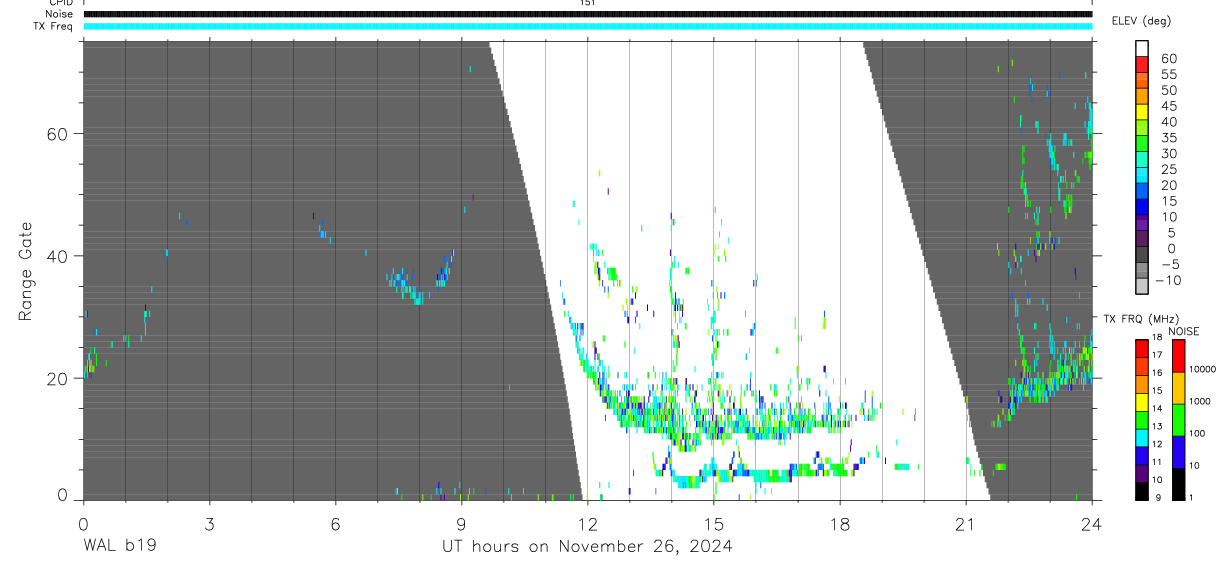This screenshot has height=567, width=1228.
Task: Click the '25' label on the ELEV scale
Action: (x=1168, y=169)
